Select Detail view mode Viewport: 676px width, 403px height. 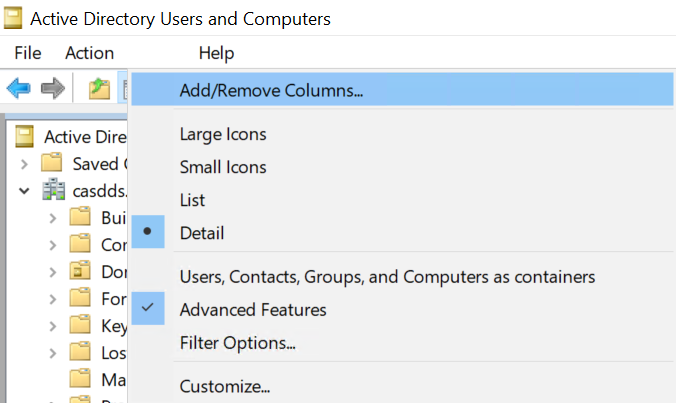point(402,233)
